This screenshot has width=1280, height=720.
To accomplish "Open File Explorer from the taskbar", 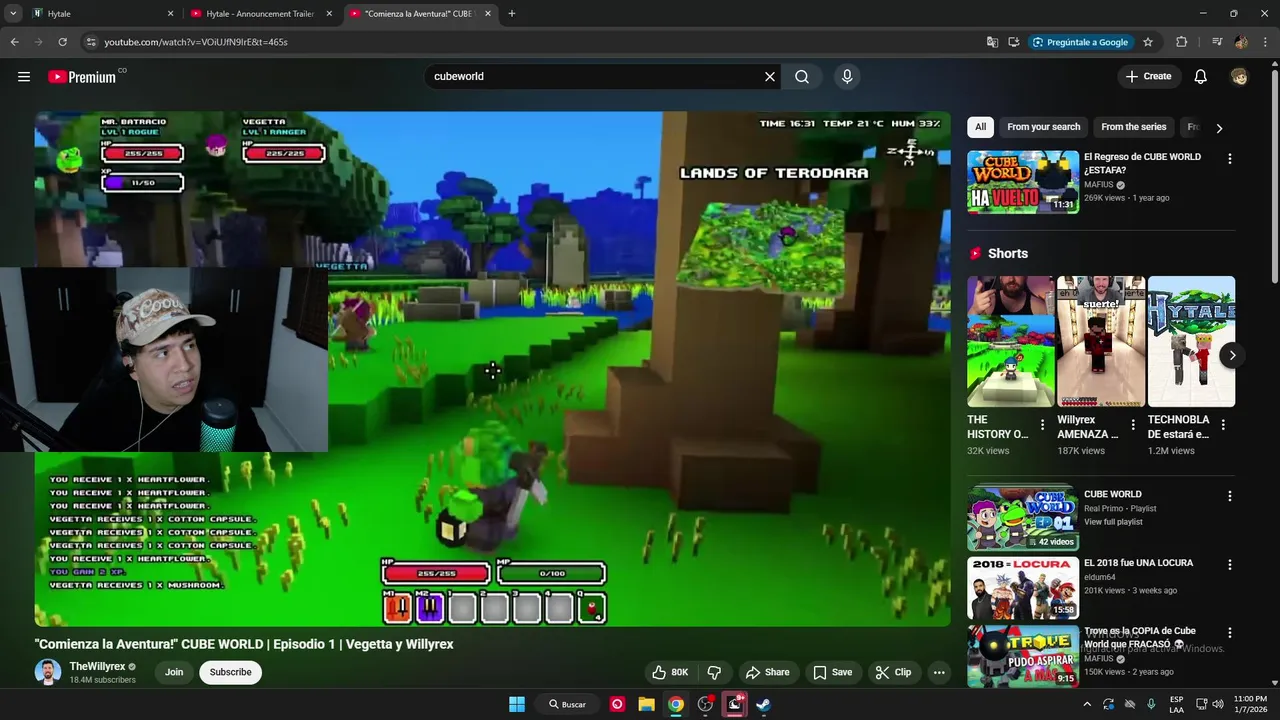I will coord(646,704).
